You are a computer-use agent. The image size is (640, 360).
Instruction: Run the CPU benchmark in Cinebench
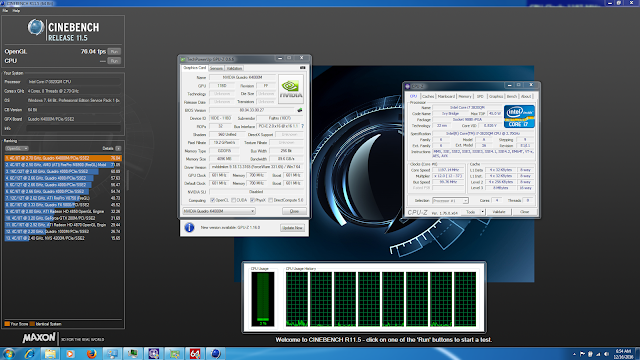[114, 61]
